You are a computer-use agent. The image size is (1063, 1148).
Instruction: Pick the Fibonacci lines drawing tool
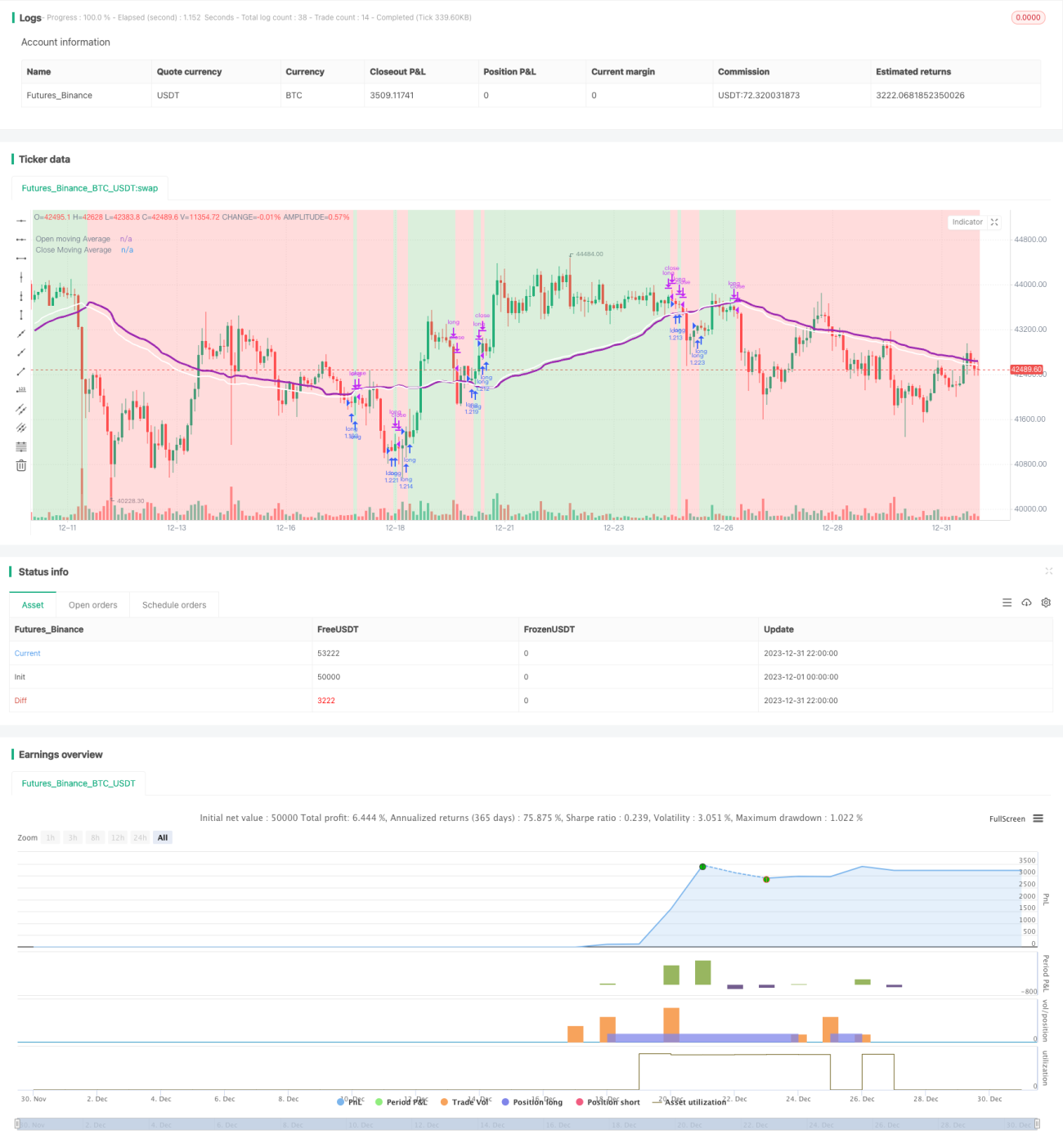pos(21,446)
